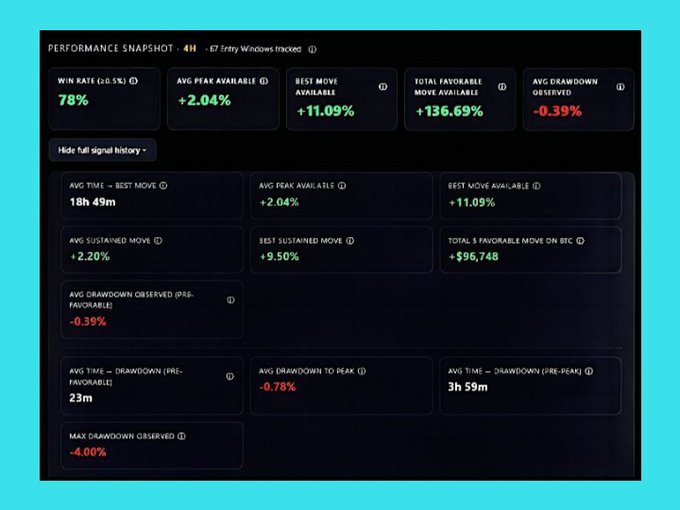Screen dimensions: 680x510
Task: Show info for Max Drawdown Observed
Action: pos(182,436)
